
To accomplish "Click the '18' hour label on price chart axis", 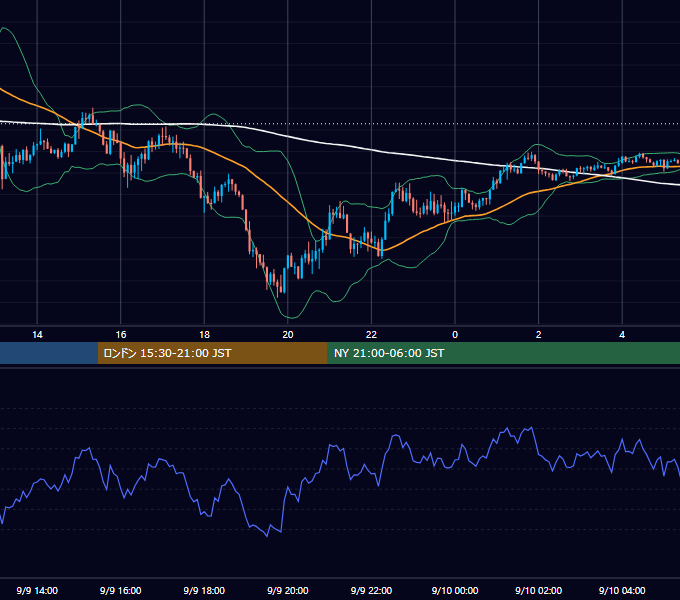I will click(x=204, y=335).
